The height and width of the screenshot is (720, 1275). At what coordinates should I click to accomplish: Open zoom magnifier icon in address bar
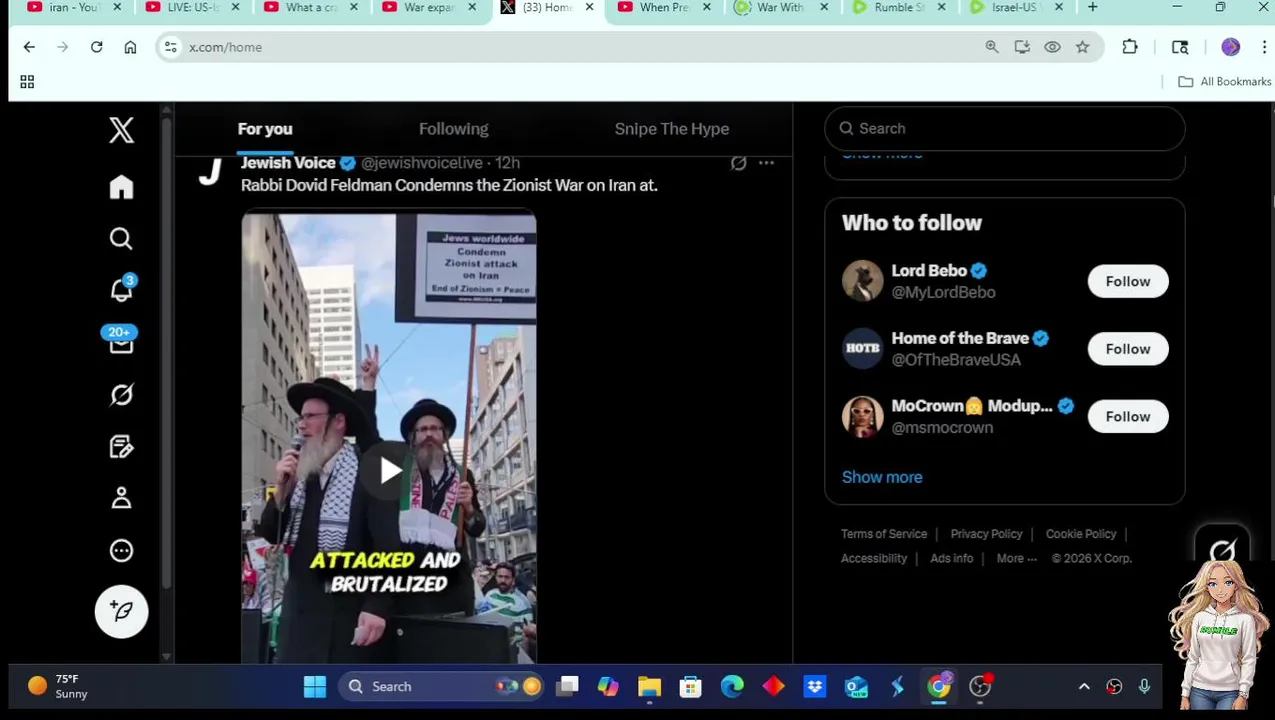992,47
